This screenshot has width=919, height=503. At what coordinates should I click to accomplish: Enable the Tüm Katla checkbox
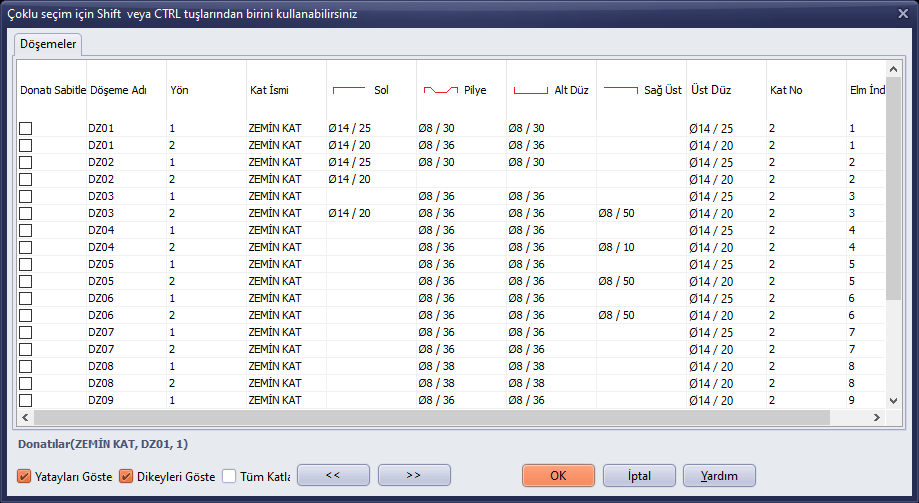(229, 476)
